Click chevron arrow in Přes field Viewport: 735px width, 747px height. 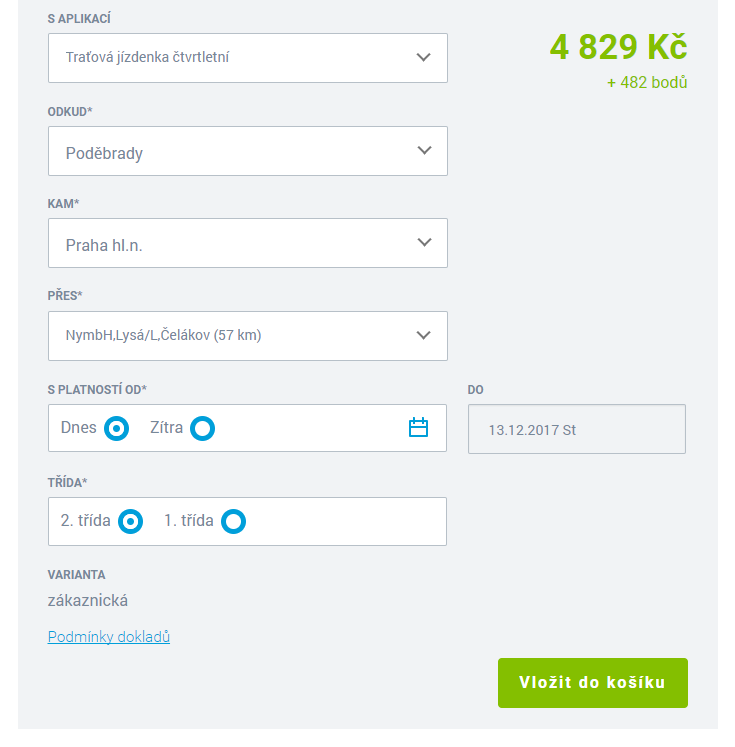[423, 335]
